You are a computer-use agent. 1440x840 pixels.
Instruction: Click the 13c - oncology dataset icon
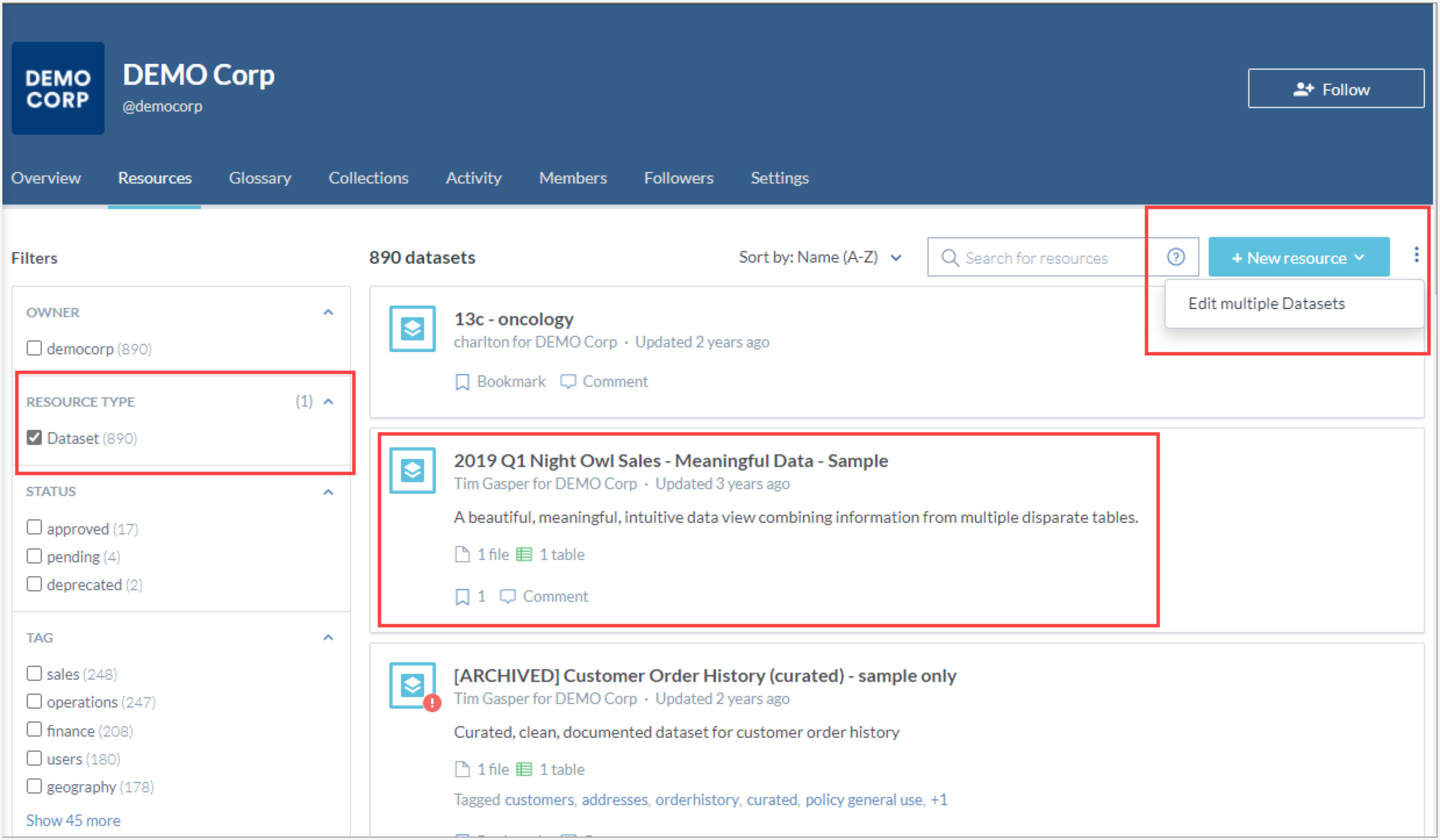(x=412, y=329)
